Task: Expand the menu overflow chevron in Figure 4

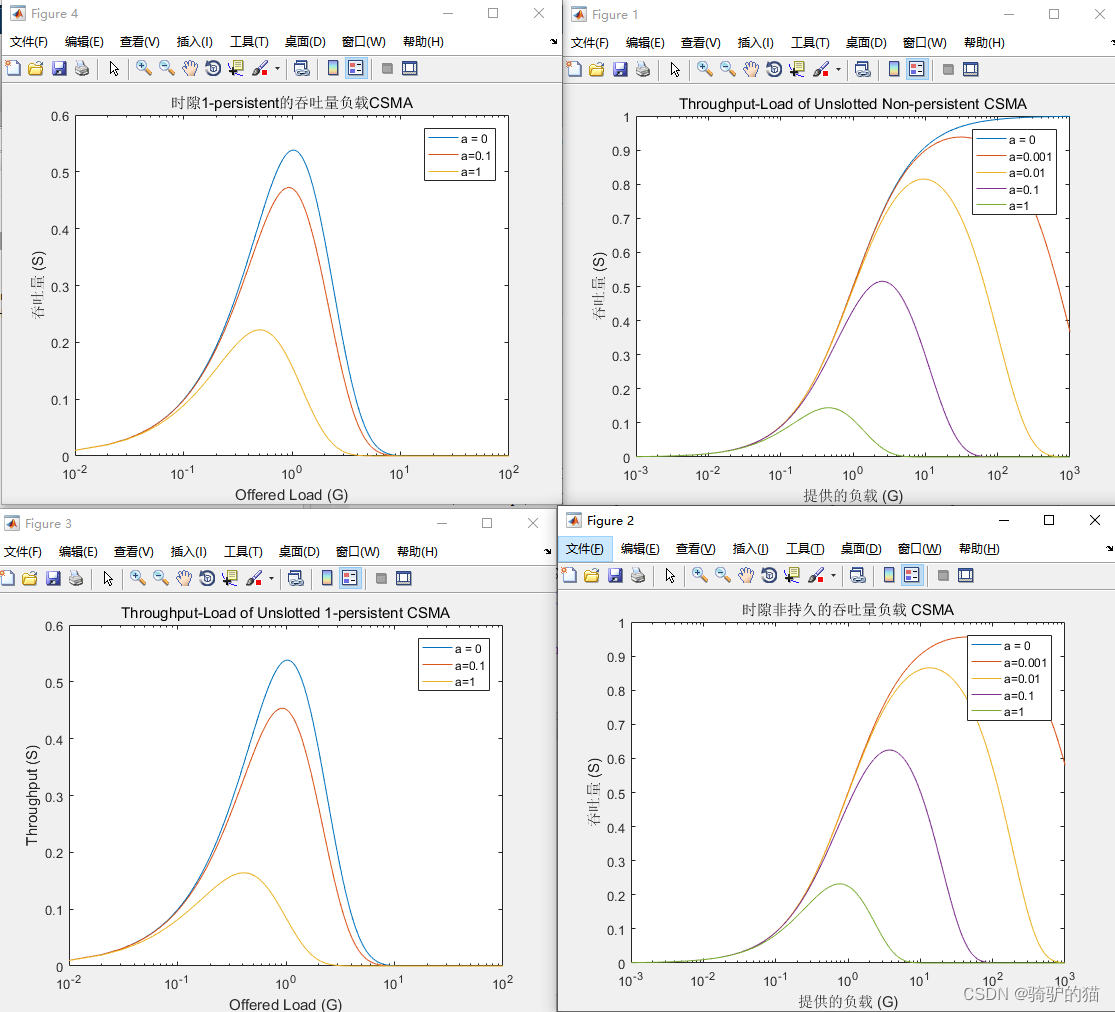Action: click(552, 42)
